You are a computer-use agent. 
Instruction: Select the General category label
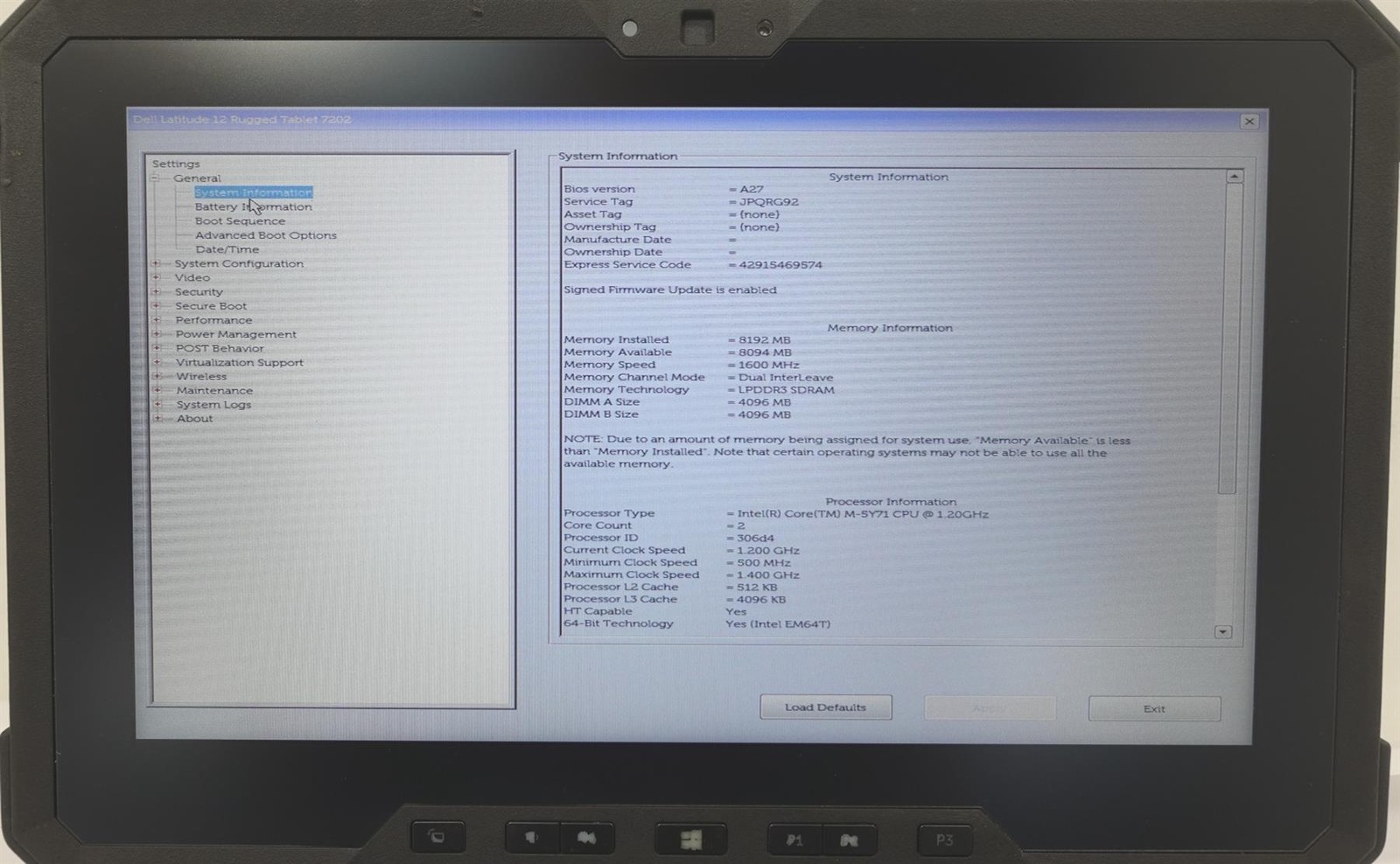(x=197, y=178)
